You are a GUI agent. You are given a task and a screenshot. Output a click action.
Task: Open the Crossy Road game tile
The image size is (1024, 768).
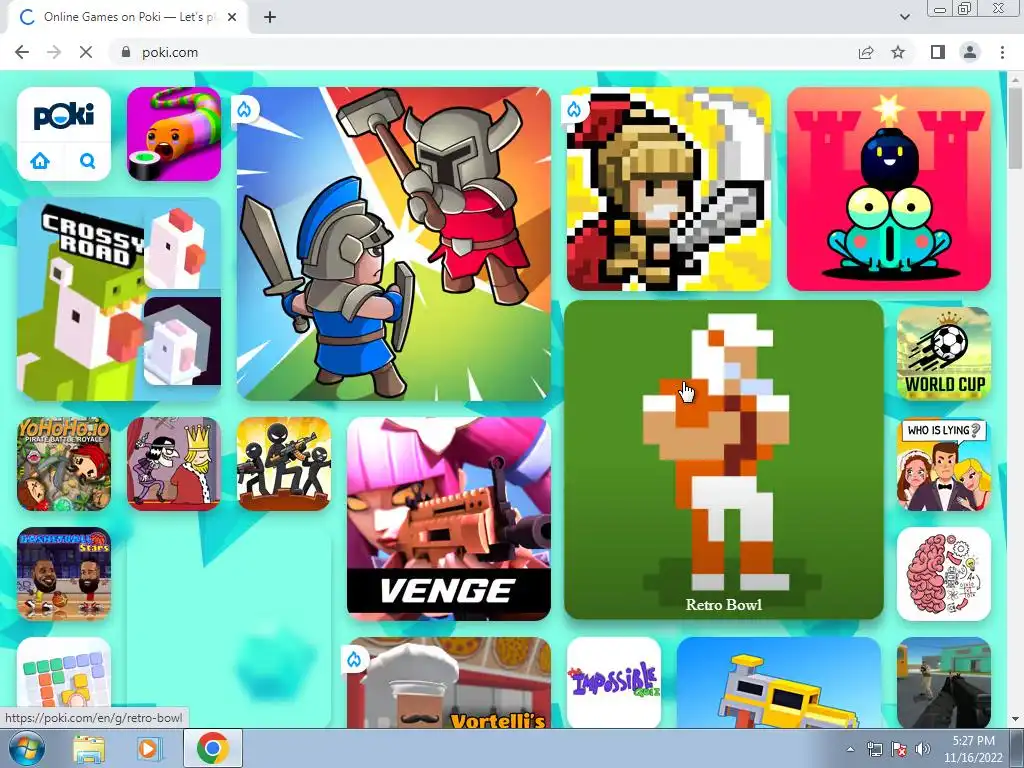tap(119, 299)
